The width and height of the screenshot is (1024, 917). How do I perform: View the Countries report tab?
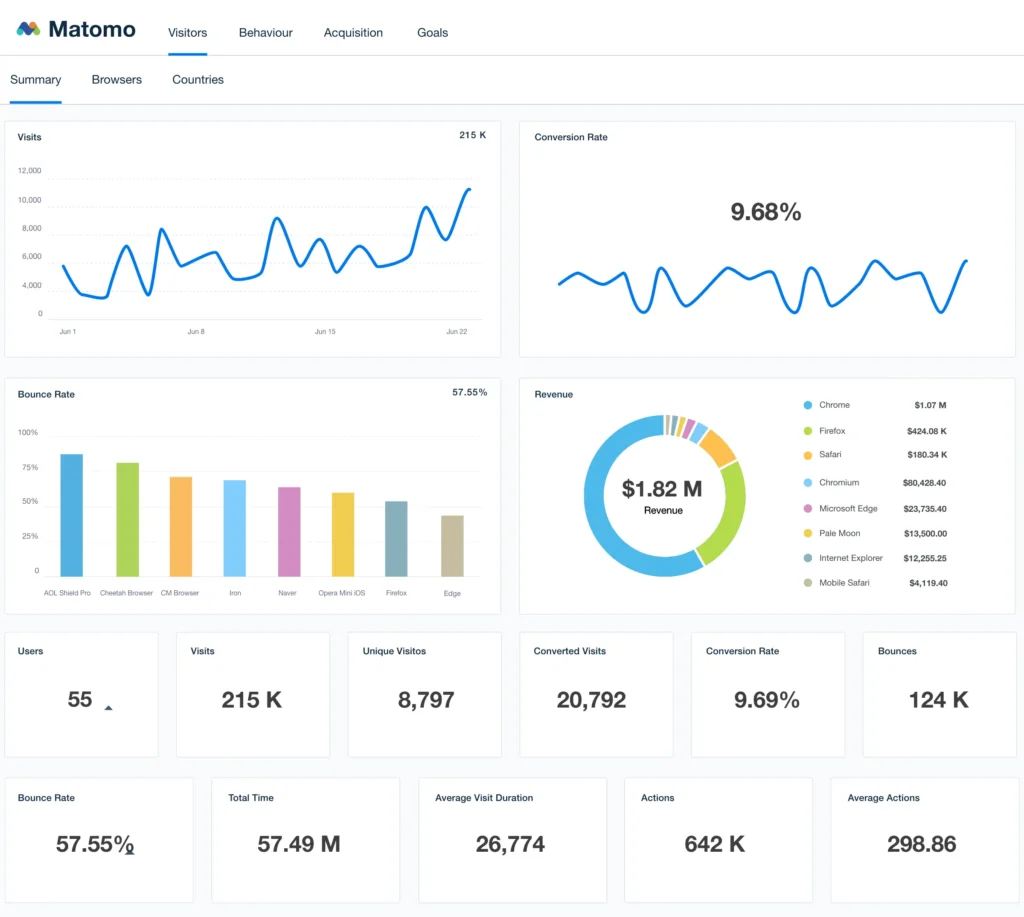(x=197, y=79)
